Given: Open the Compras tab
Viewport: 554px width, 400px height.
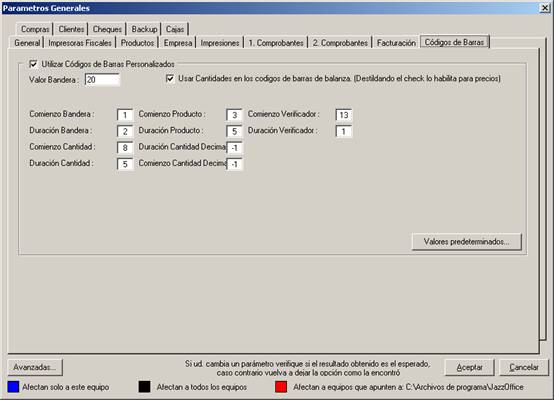Looking at the screenshot, I should point(35,29).
